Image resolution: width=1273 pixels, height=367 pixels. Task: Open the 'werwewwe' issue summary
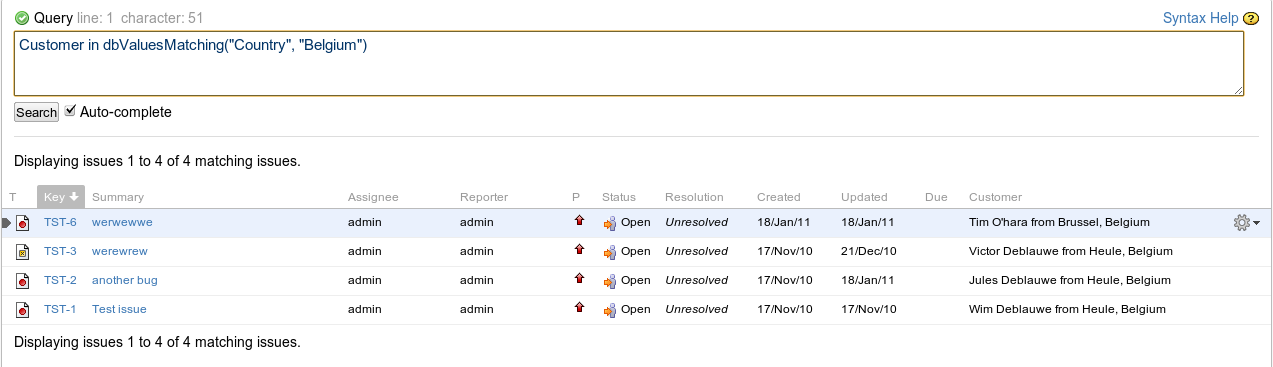click(x=122, y=222)
